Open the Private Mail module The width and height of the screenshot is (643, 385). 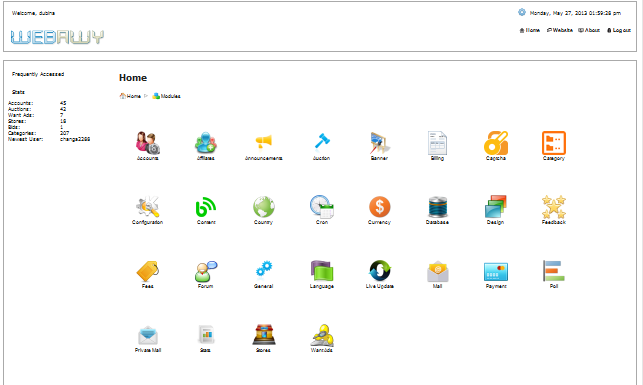(148, 338)
